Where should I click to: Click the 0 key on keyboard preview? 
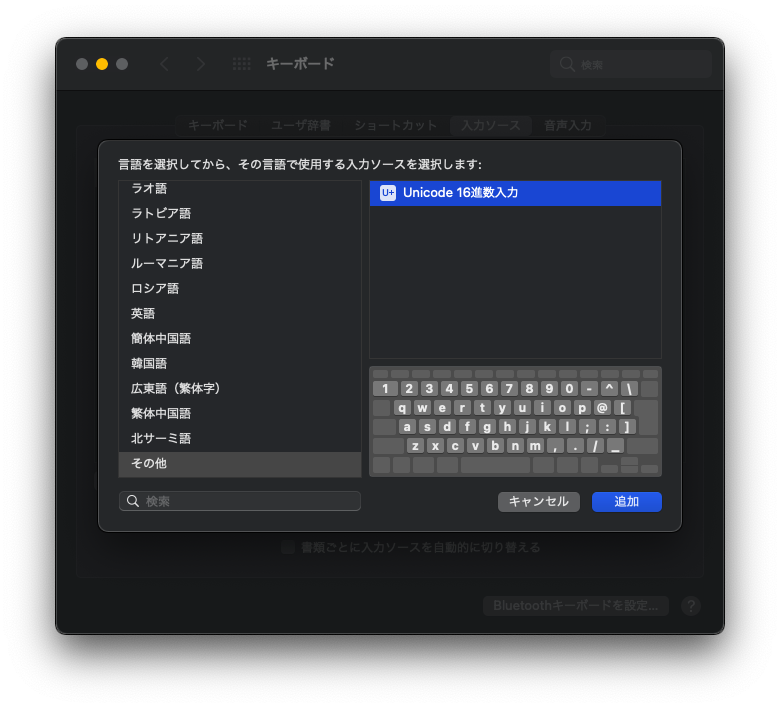pyautogui.click(x=569, y=389)
